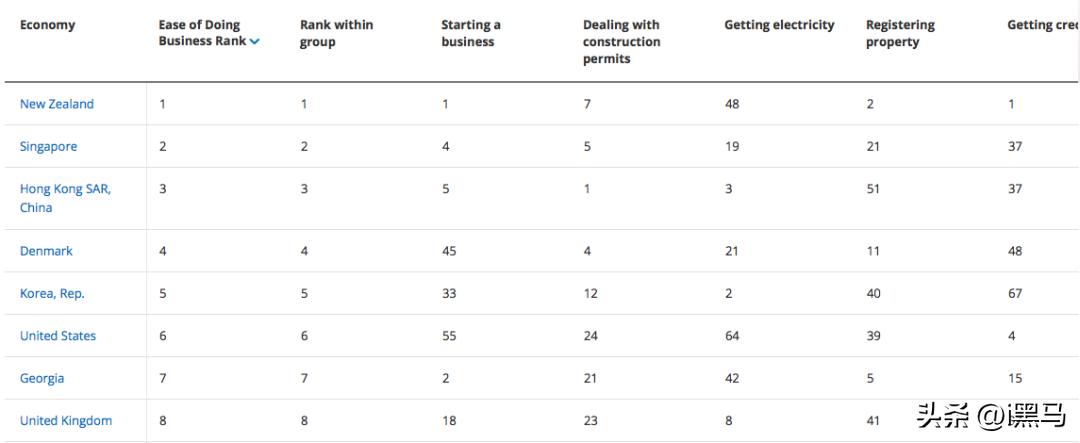This screenshot has width=1080, height=443.
Task: Sort by Rank within group header
Action: click(336, 33)
